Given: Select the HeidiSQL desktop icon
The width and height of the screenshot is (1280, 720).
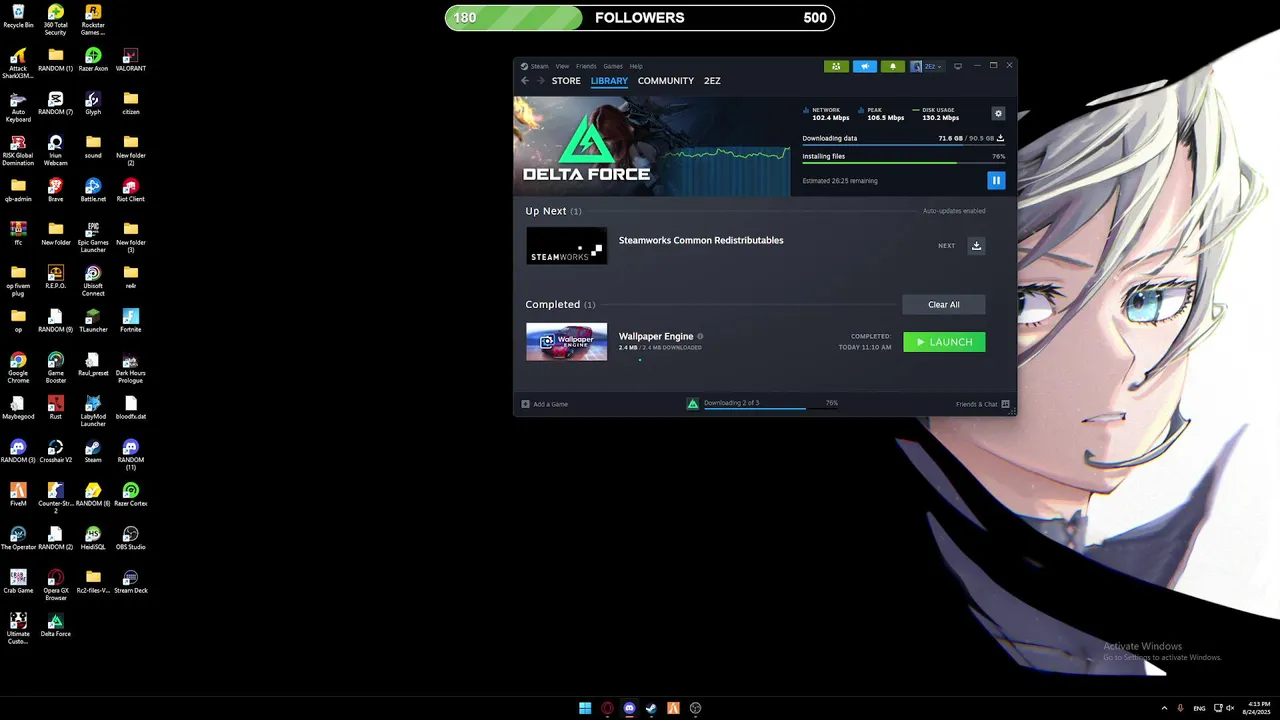Looking at the screenshot, I should (x=93, y=538).
